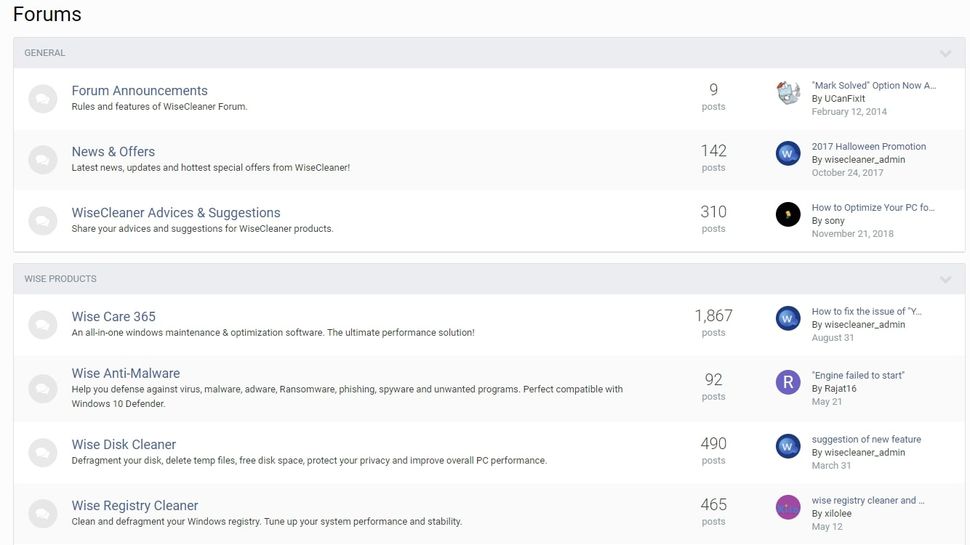The width and height of the screenshot is (970, 545).
Task: Click the News & Offers speech bubble icon
Action: point(42,159)
